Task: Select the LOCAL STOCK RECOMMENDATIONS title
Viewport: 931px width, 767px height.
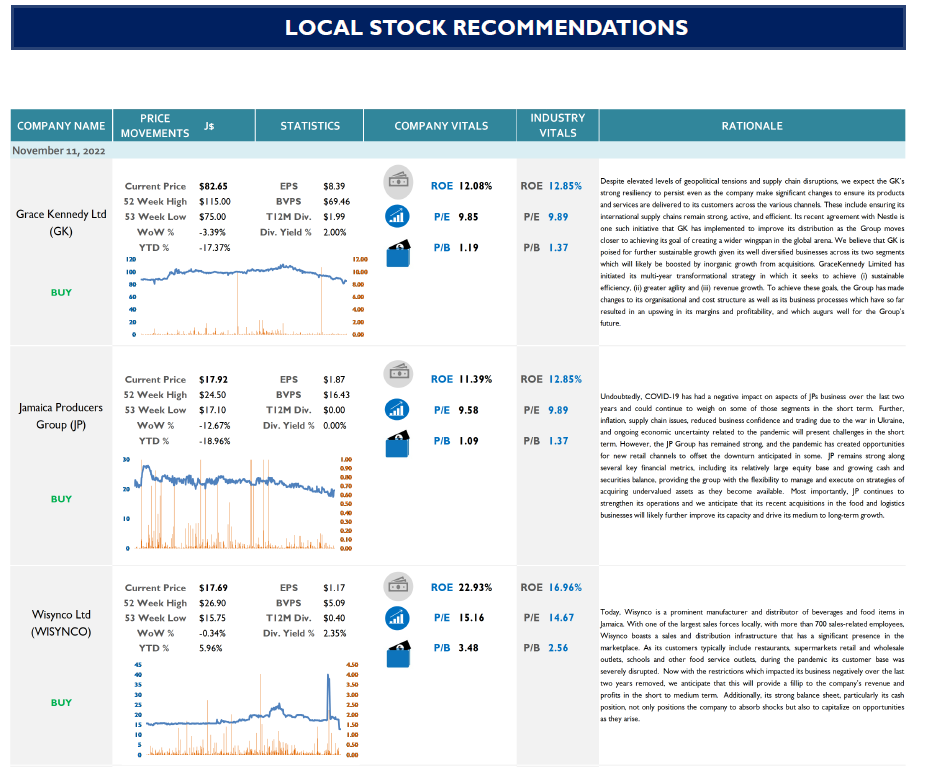Action: pos(486,28)
